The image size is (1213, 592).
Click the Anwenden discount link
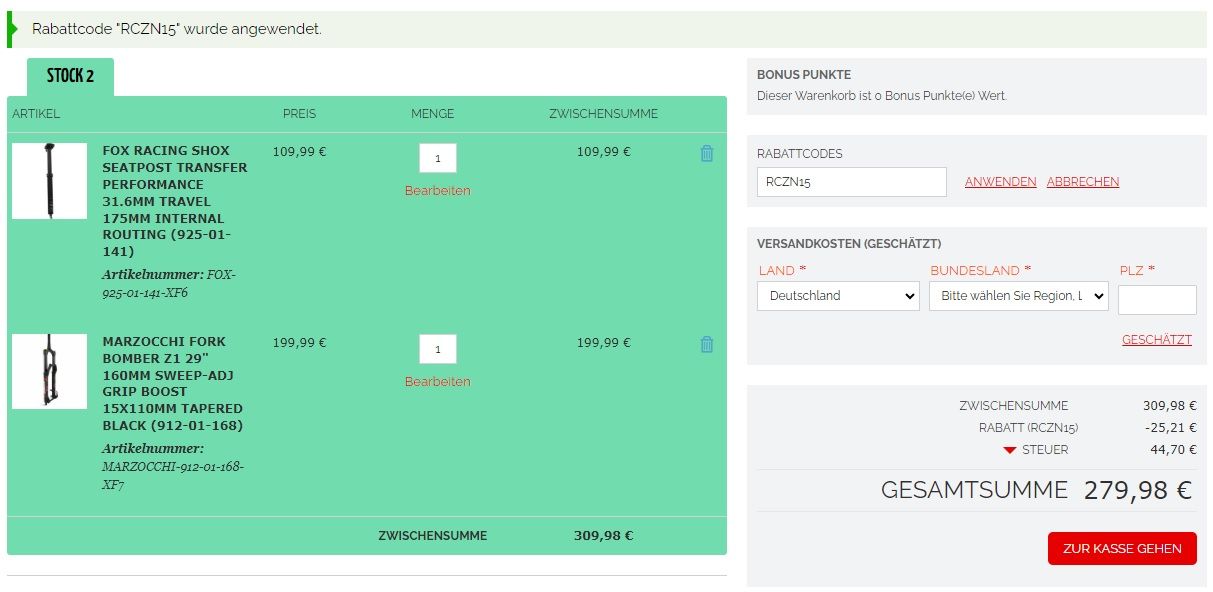[1000, 182]
